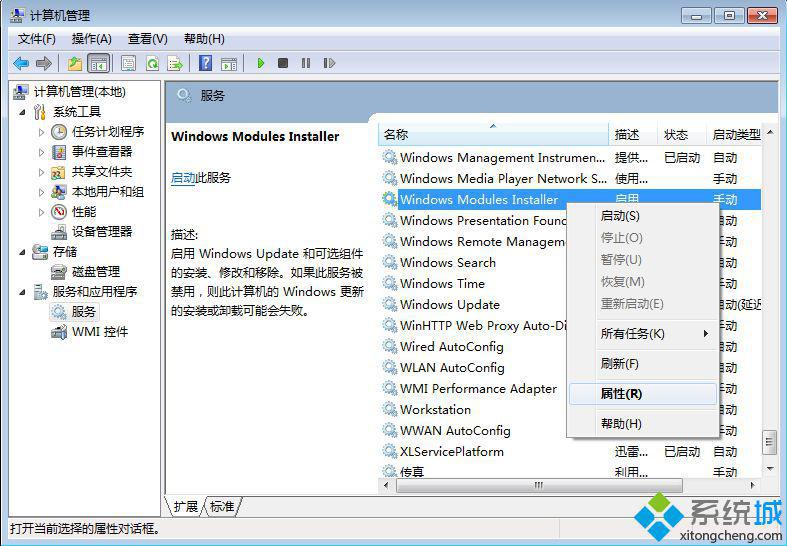Select 本地用户和组 tree node

108,192
